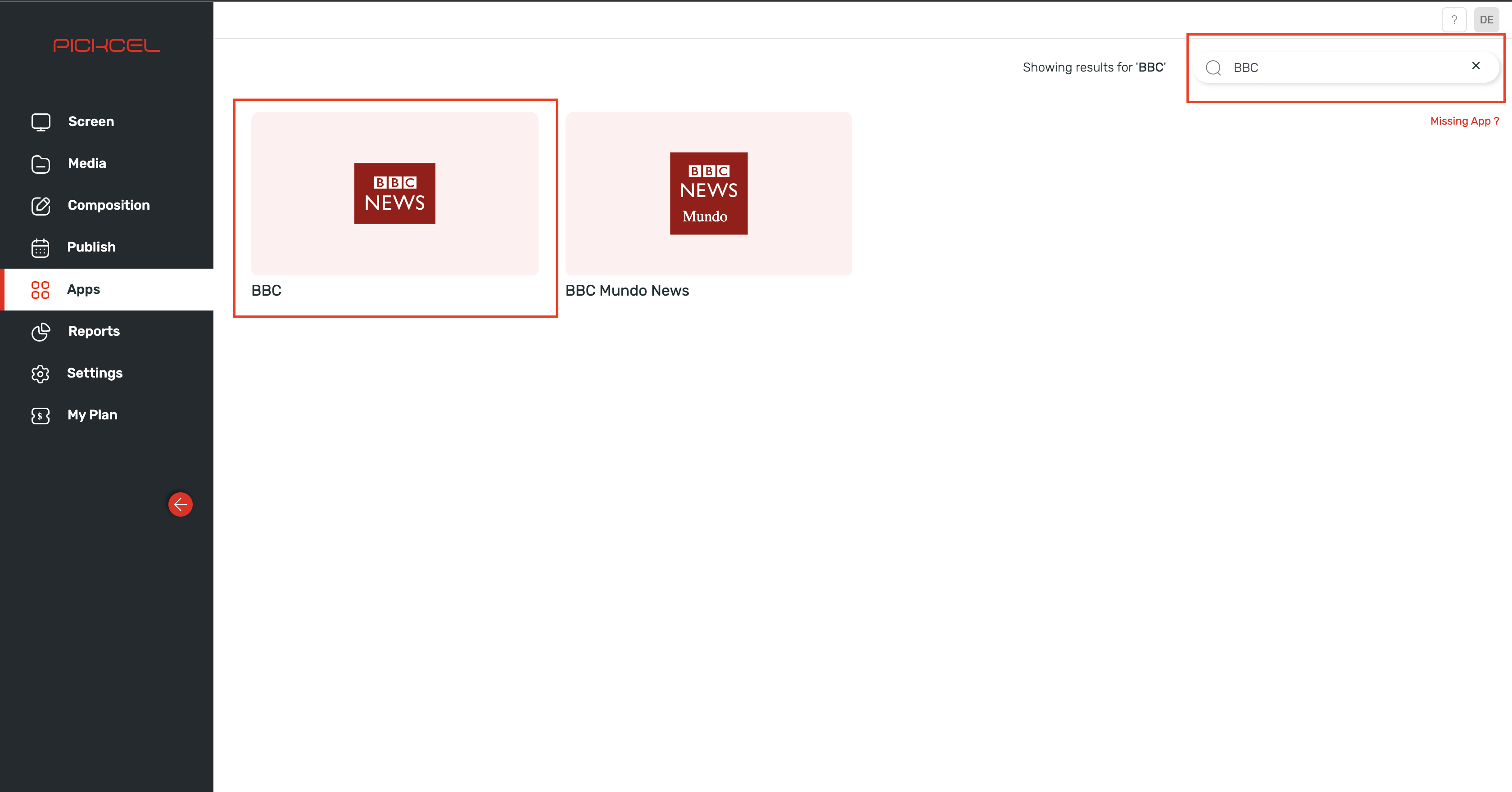
Task: Click 'Showing results for BBC' text
Action: pos(1094,67)
